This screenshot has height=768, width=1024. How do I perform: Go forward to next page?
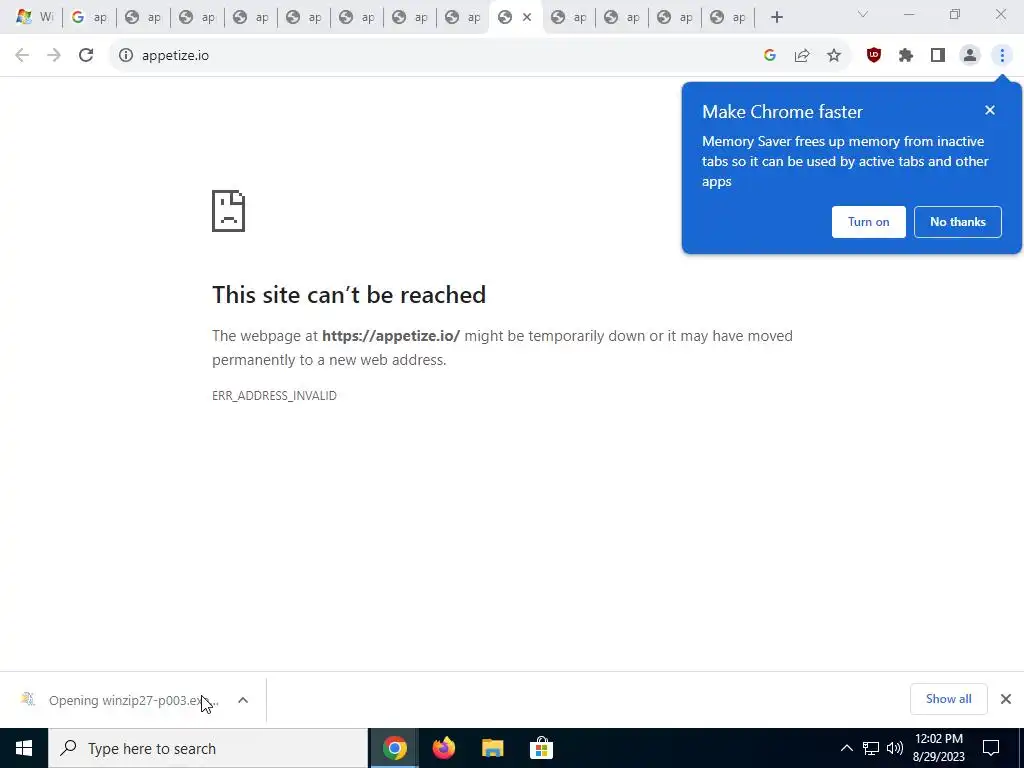[54, 56]
